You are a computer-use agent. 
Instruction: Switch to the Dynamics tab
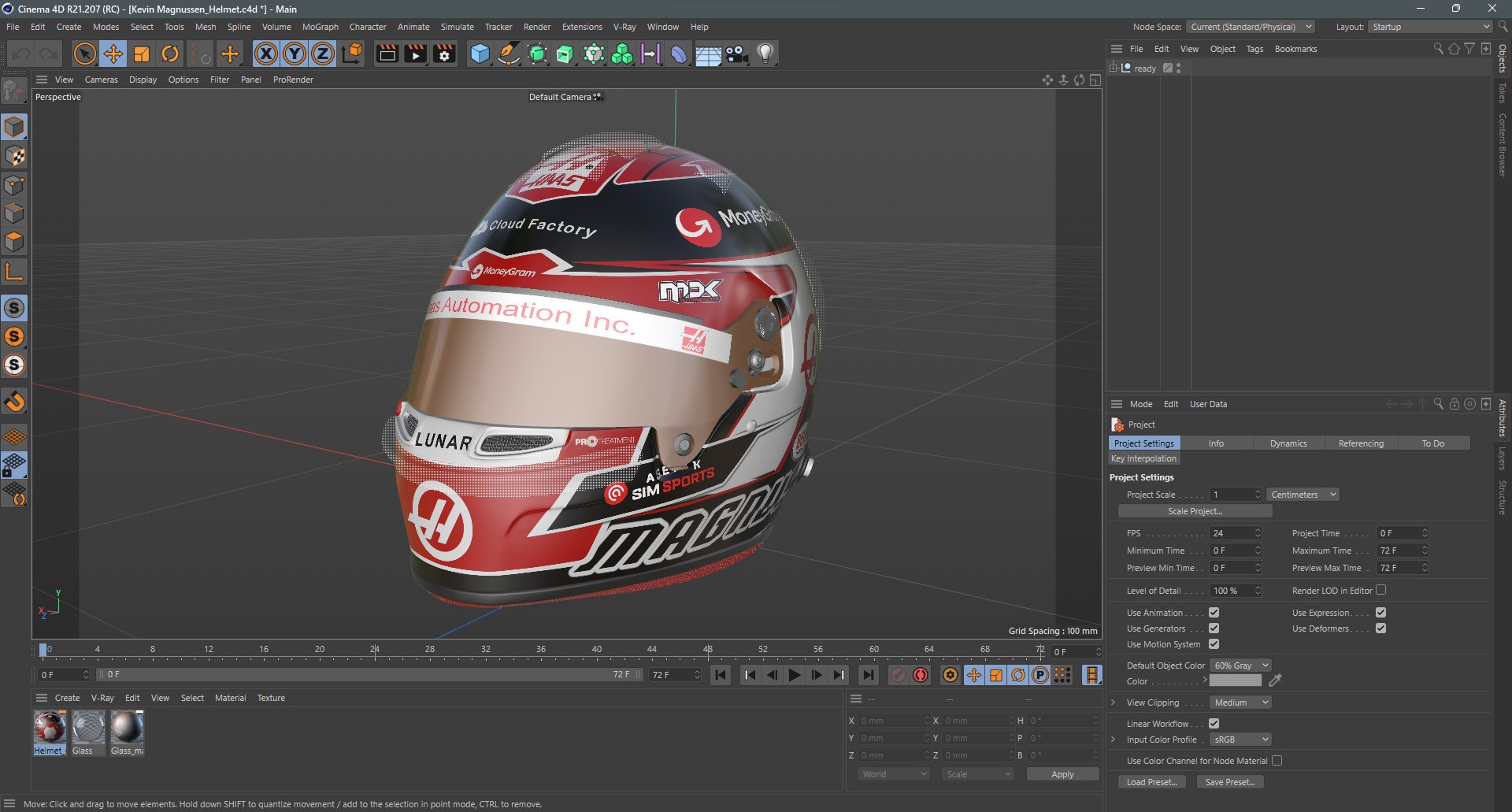click(1288, 443)
